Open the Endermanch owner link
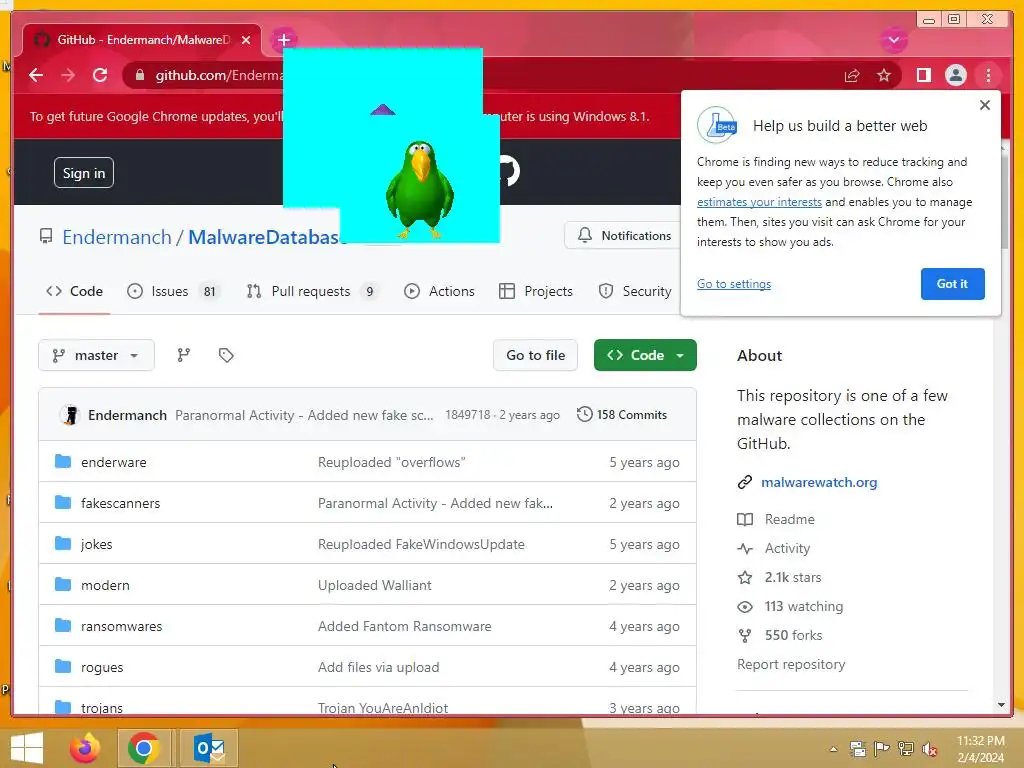The width and height of the screenshot is (1024, 768). [117, 237]
